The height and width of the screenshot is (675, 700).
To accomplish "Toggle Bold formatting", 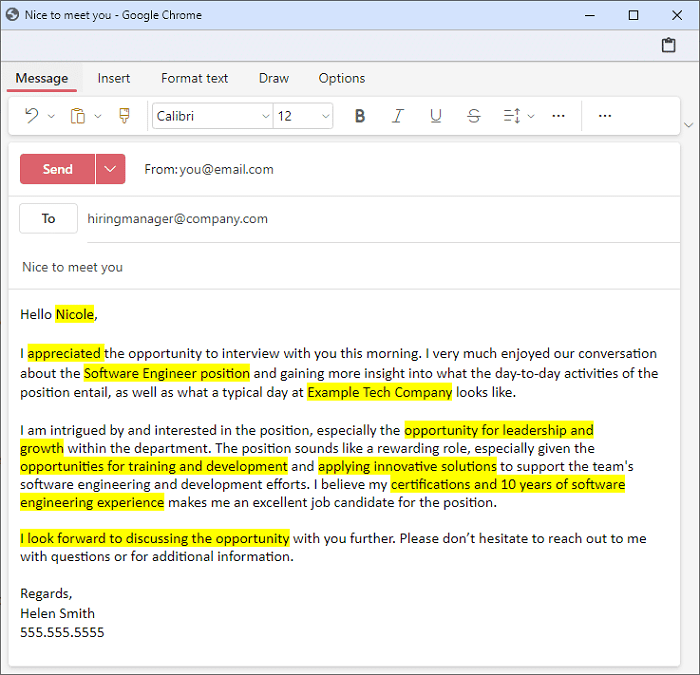I will click(360, 116).
